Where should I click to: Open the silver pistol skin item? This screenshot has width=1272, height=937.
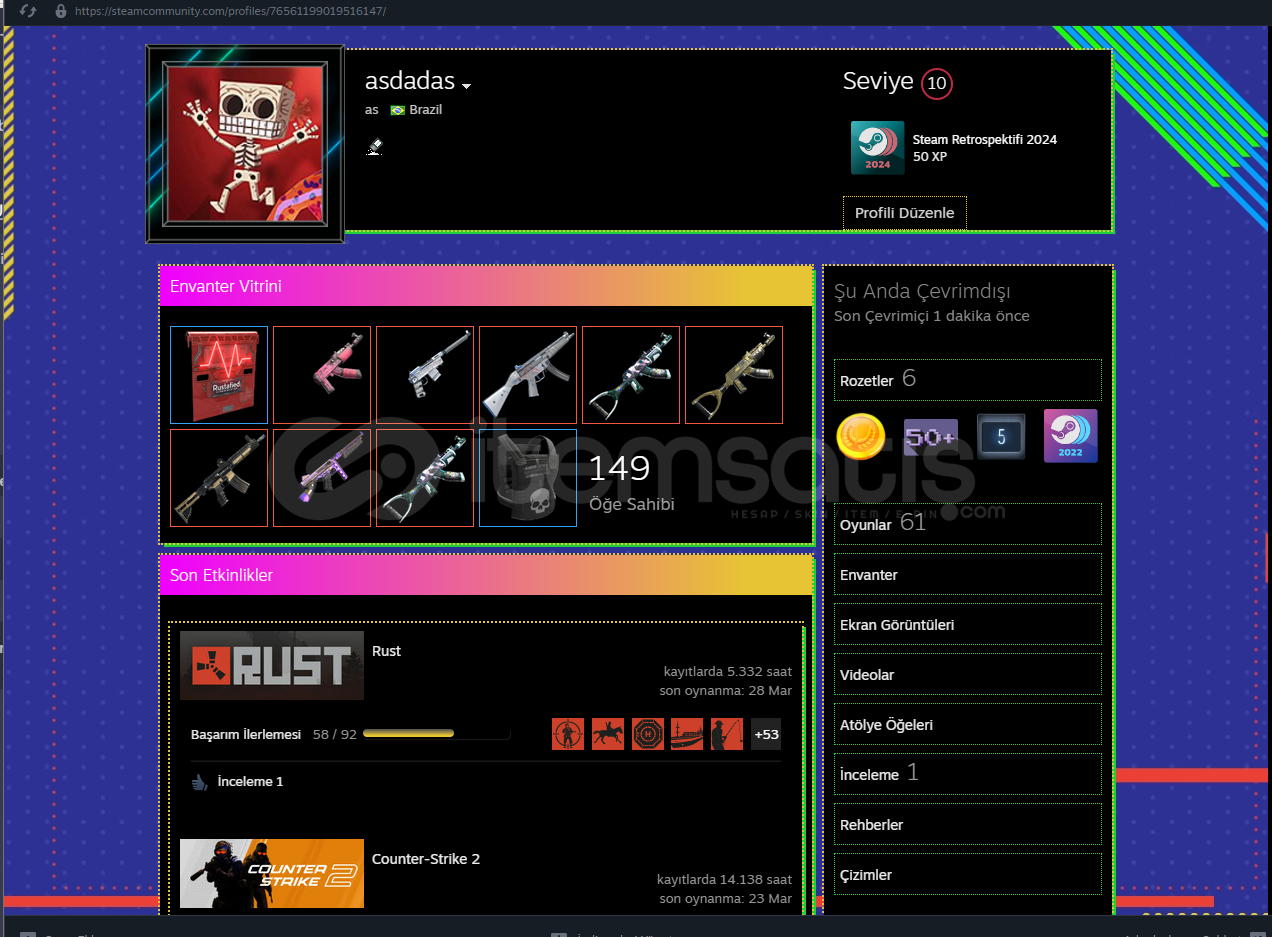coord(425,375)
